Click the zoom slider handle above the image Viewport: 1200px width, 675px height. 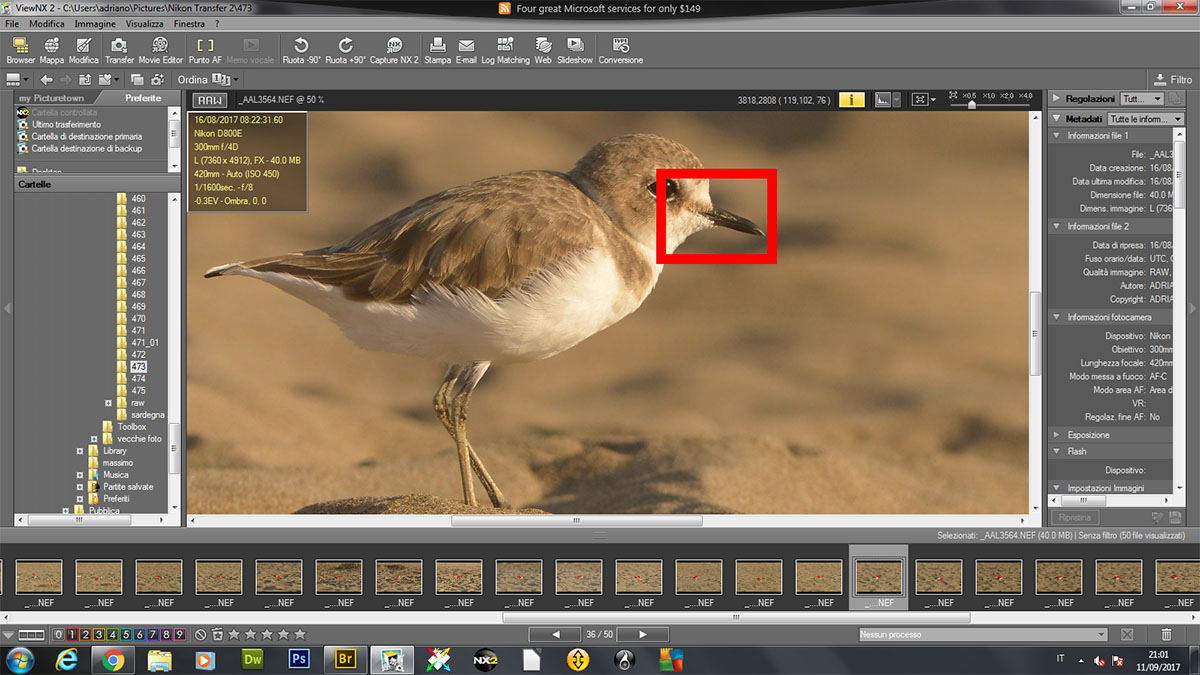pos(971,104)
